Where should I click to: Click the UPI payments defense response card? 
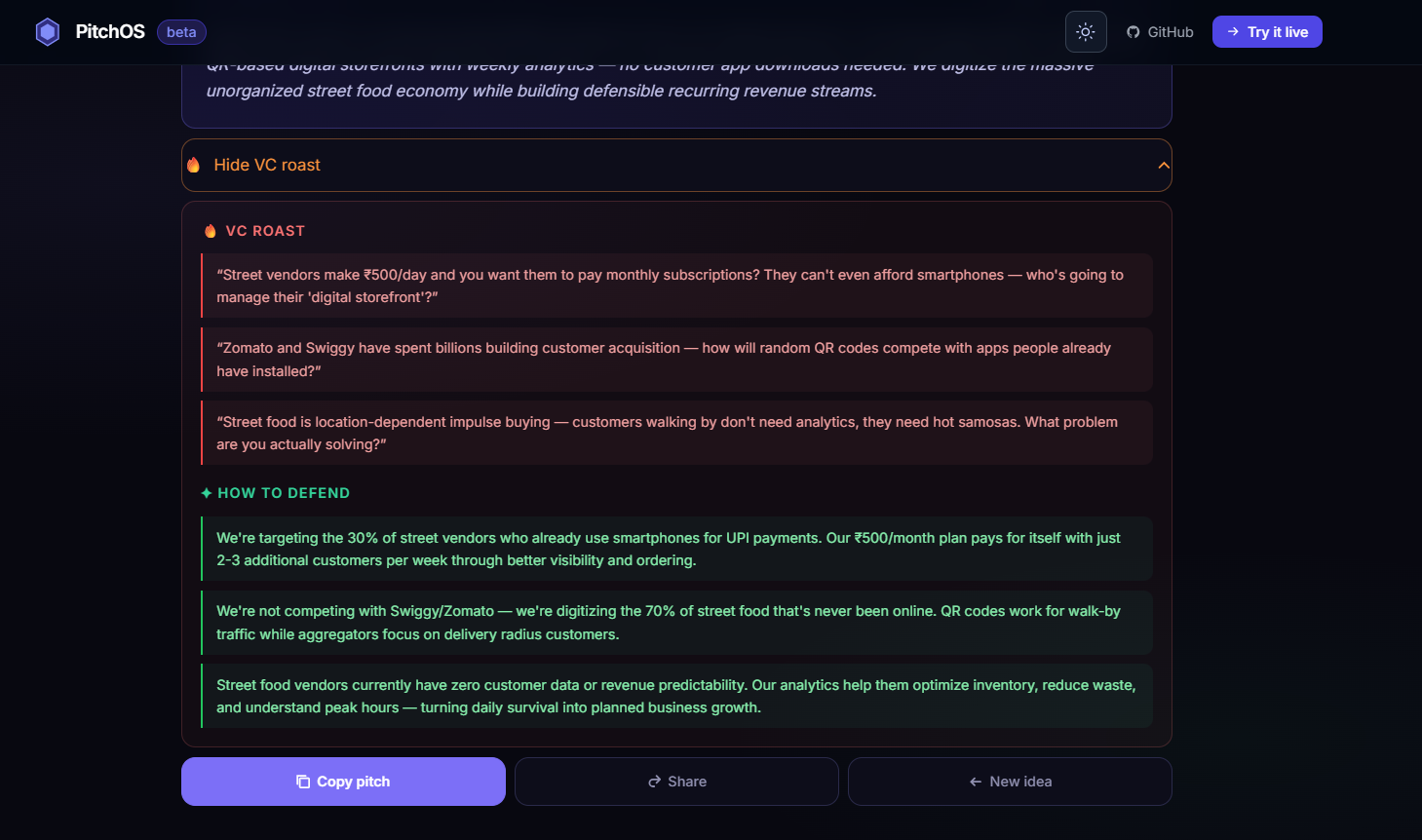[x=676, y=549]
